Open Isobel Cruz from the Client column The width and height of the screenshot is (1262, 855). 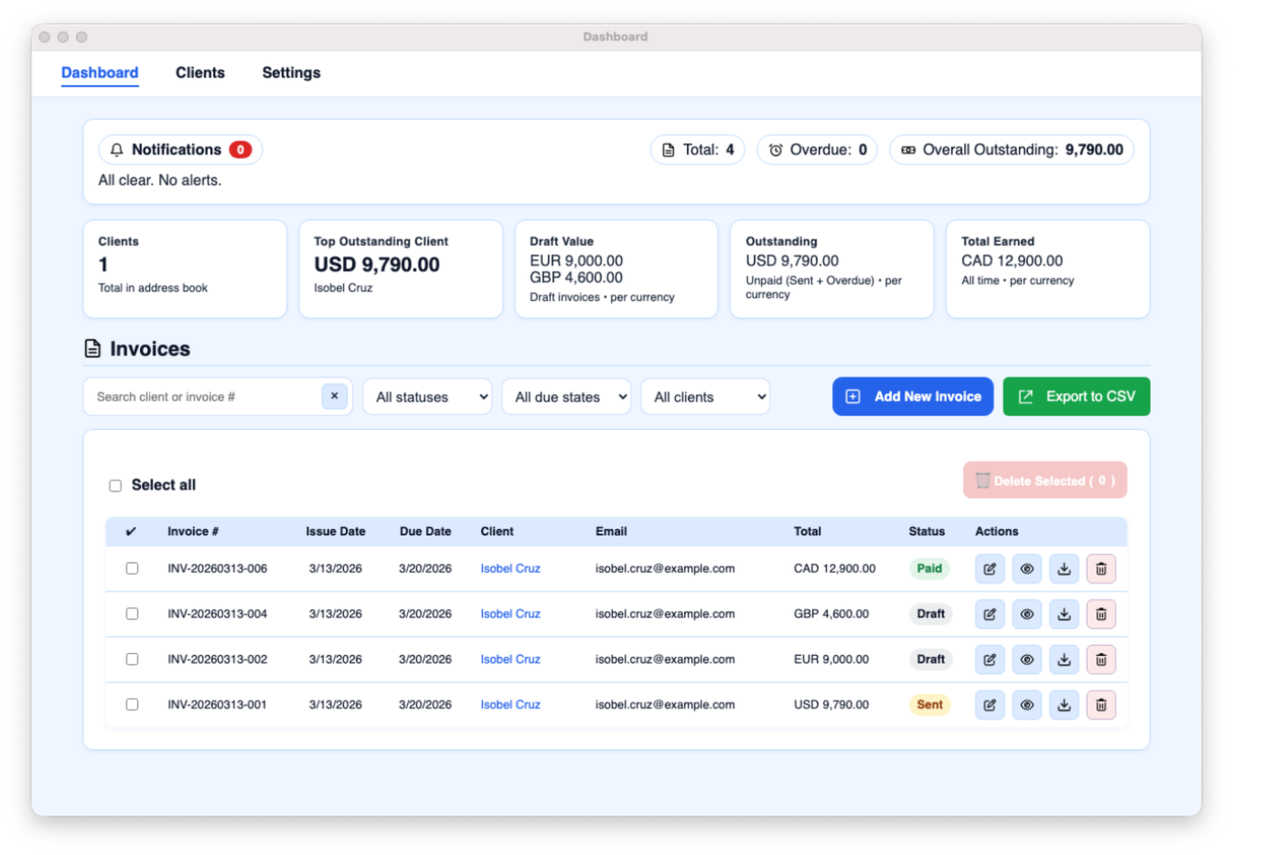[510, 568]
